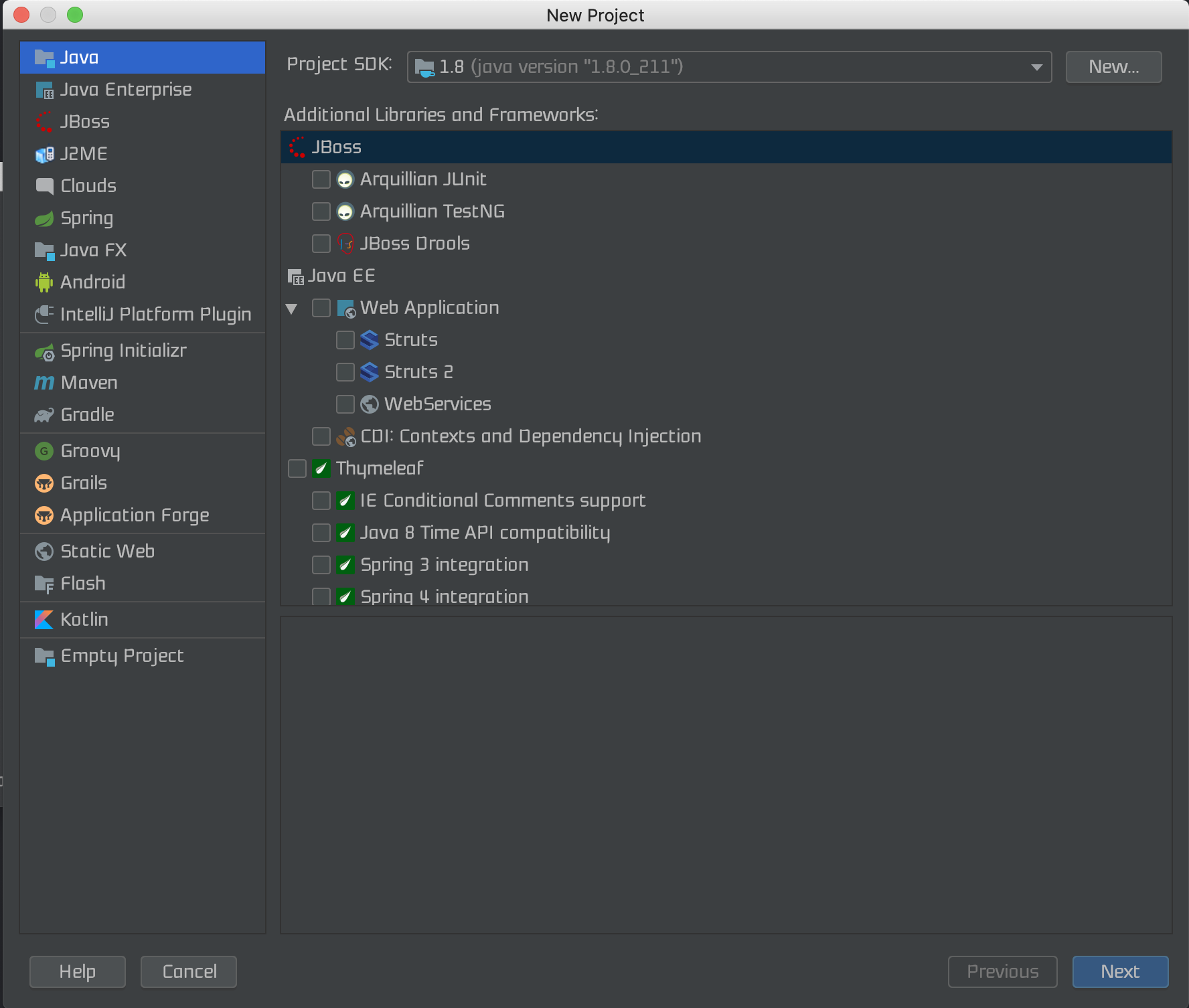1189x1008 pixels.
Task: Select the Clouds project icon
Action: 44,186
